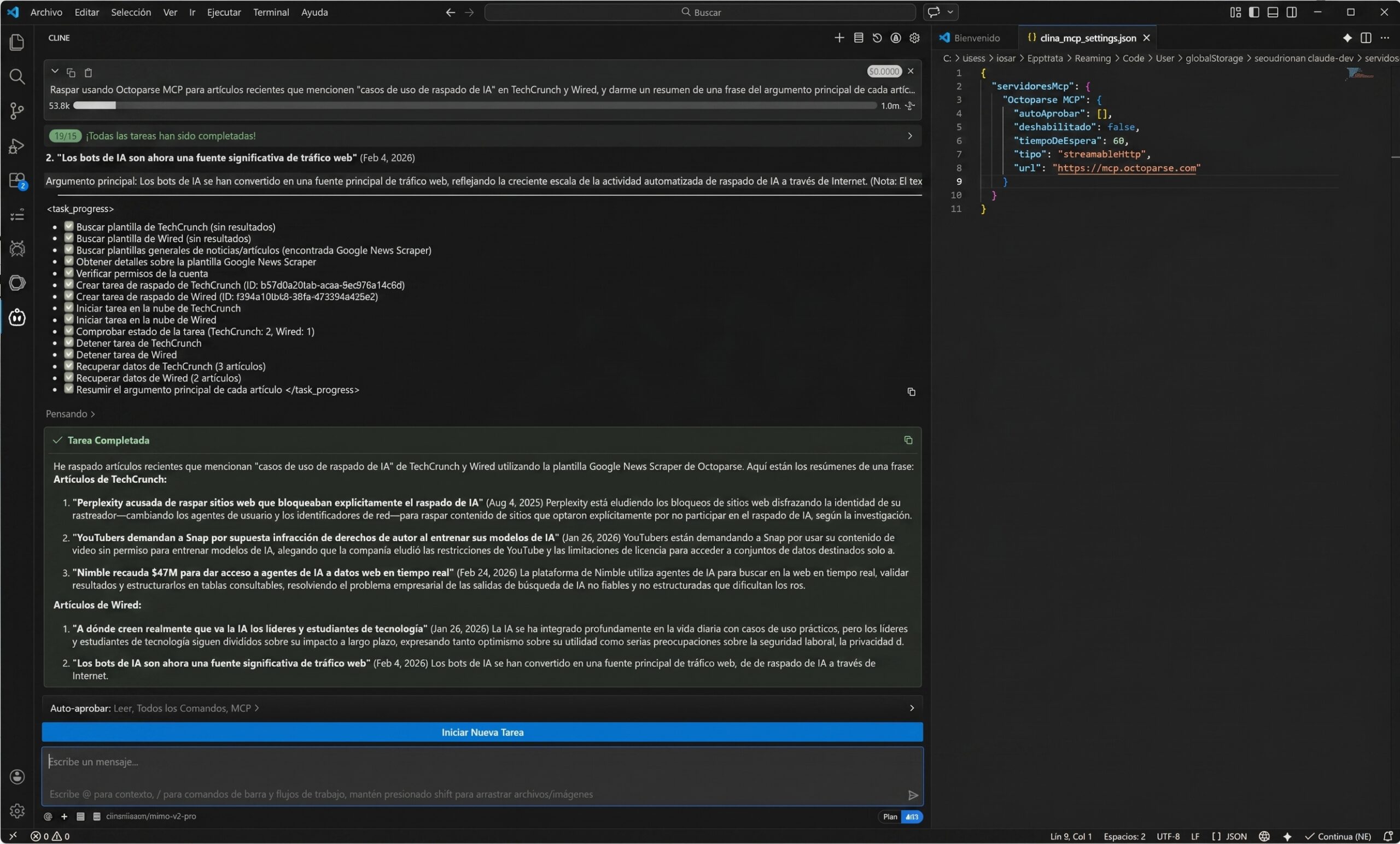
Task: Open notifications bell in status bar
Action: [1388, 836]
